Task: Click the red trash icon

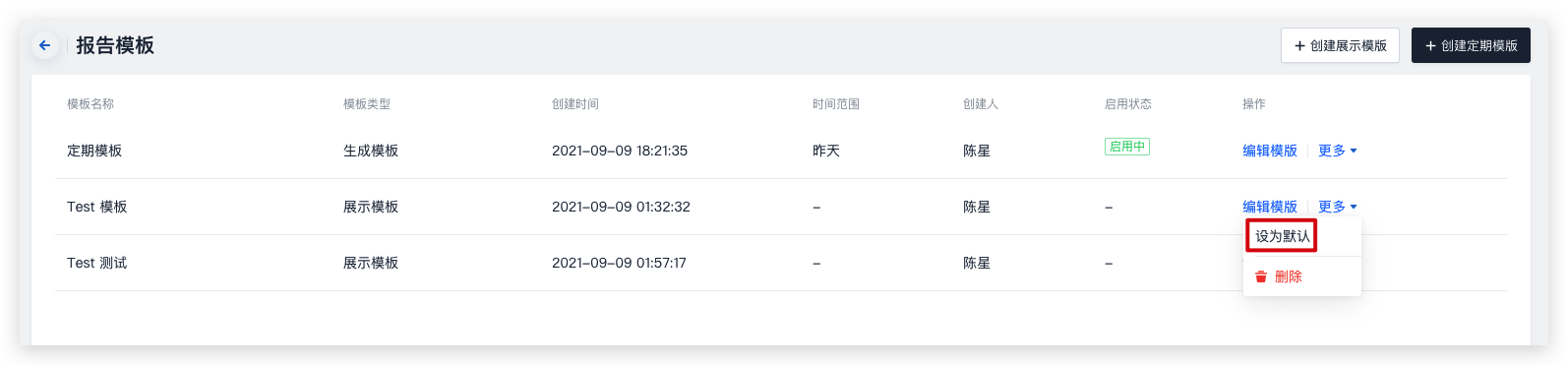Action: click(1261, 277)
